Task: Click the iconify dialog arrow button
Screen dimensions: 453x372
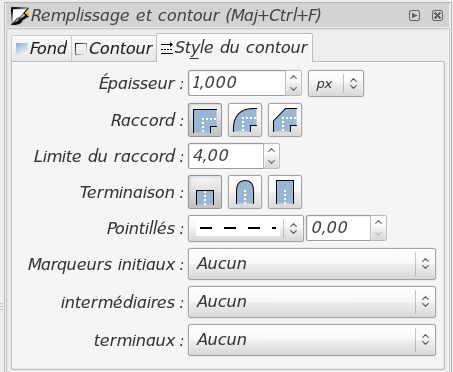Action: 414,15
